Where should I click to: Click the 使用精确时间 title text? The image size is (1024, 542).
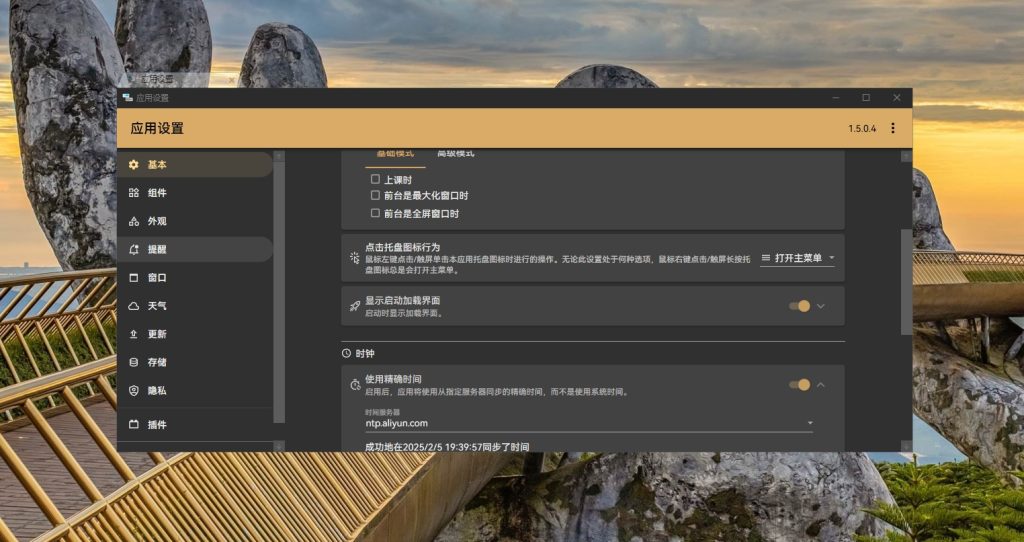click(393, 379)
